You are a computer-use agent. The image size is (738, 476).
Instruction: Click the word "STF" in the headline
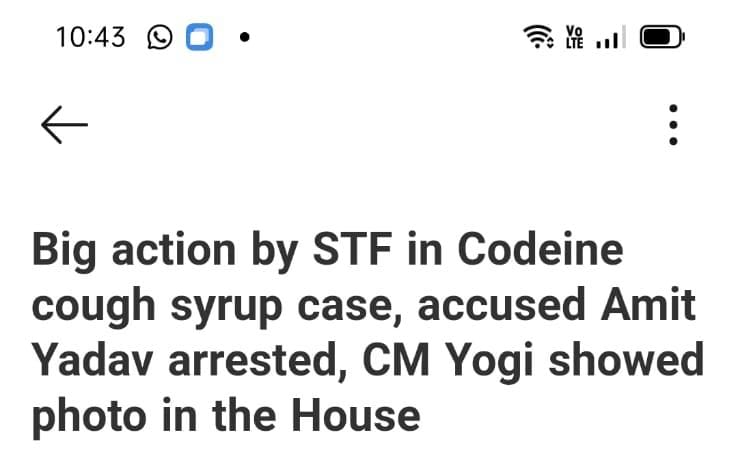[356, 250]
